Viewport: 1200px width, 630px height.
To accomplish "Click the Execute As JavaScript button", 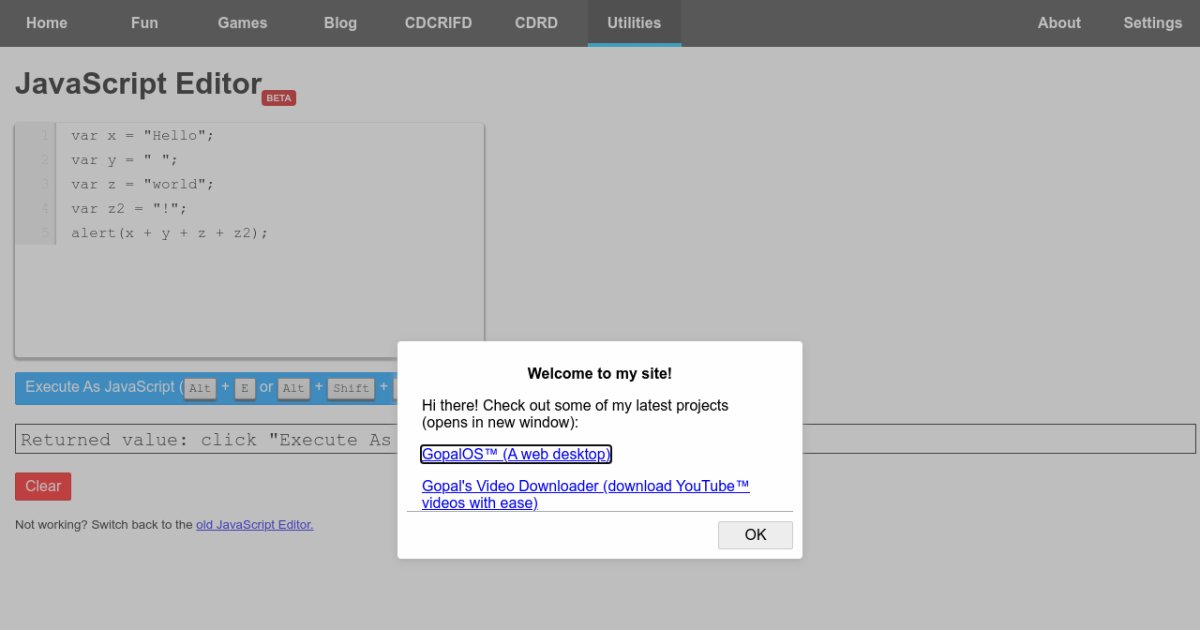I will (205, 388).
